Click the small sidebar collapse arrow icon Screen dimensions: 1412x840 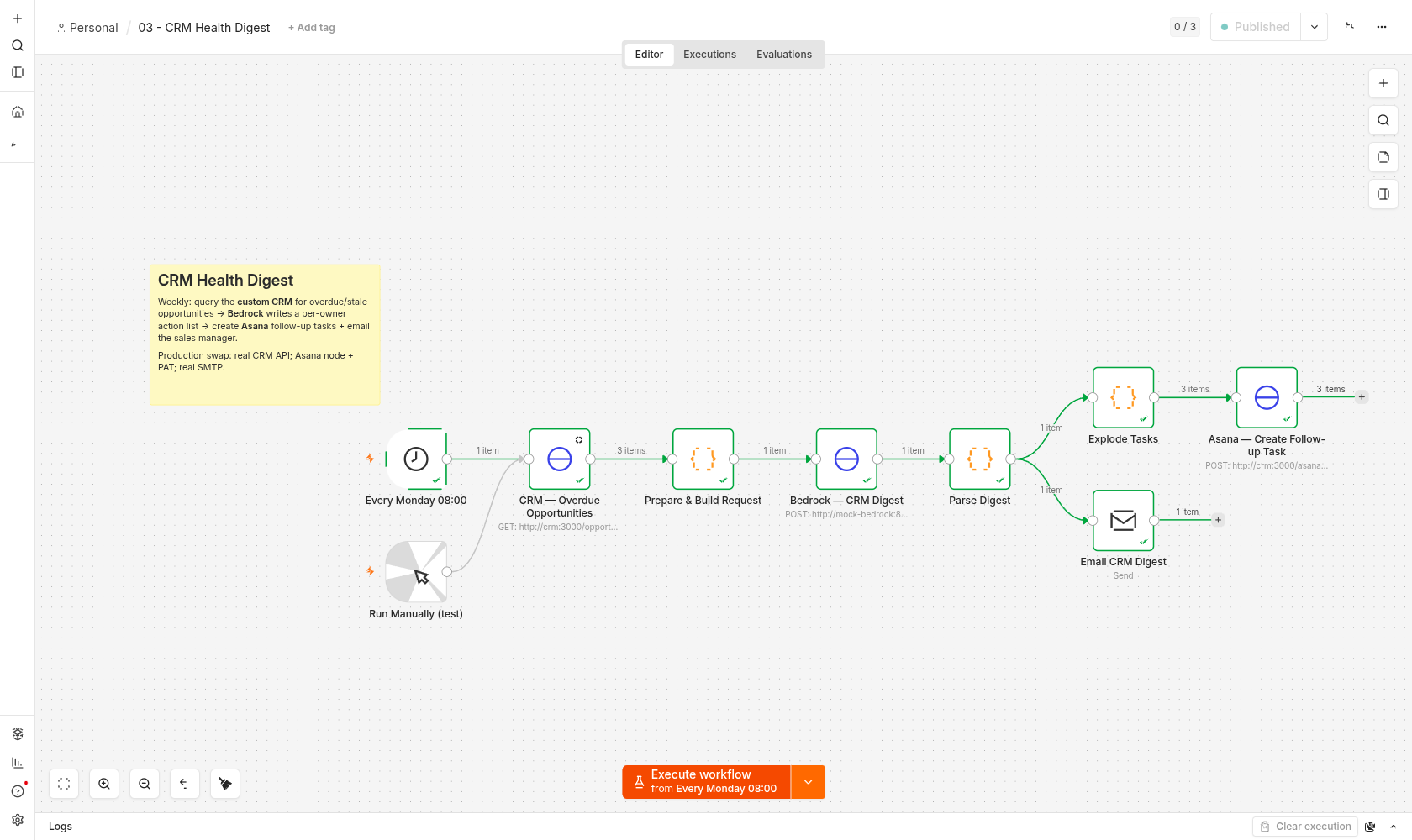[13, 144]
